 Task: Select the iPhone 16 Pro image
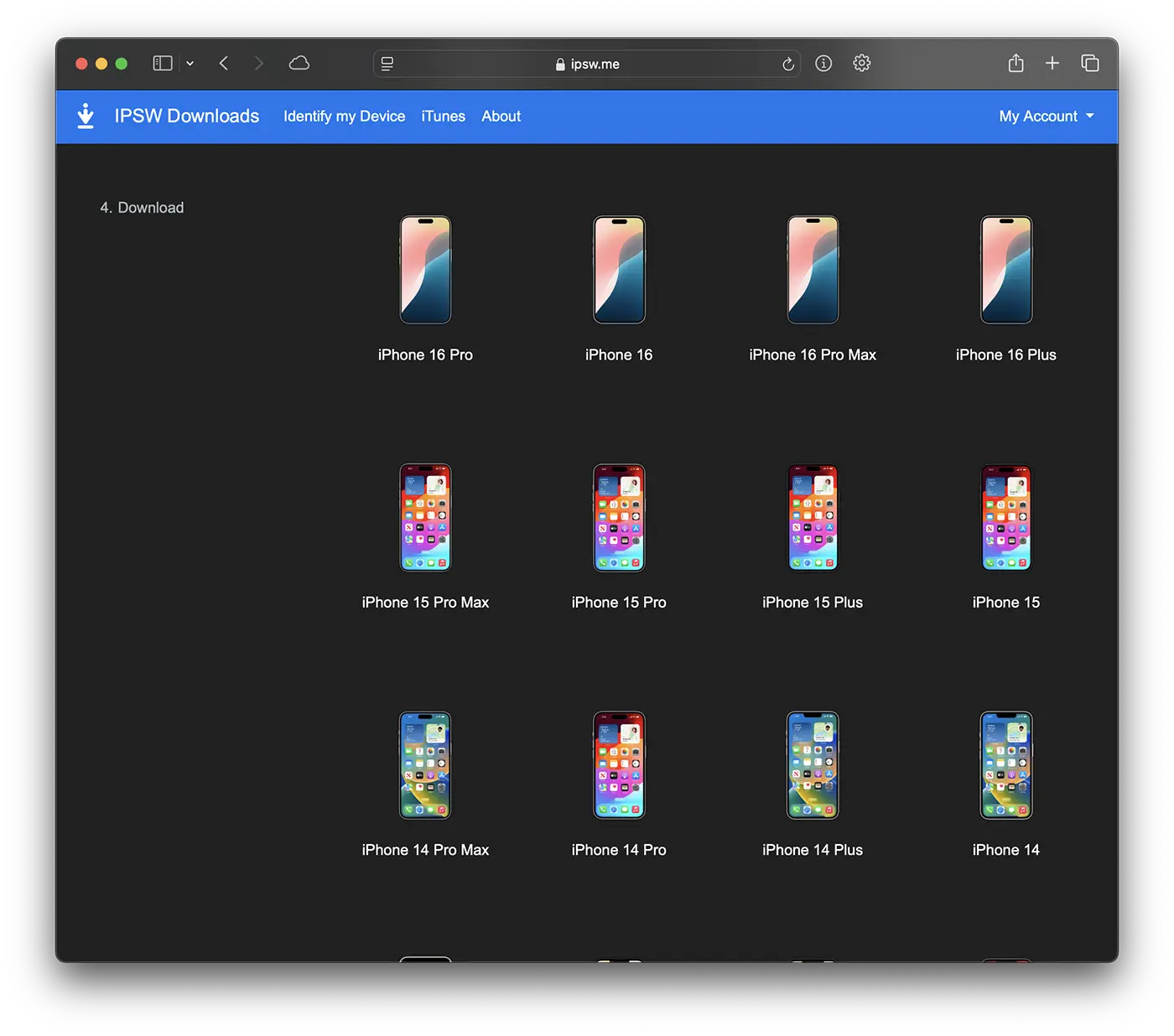[425, 269]
